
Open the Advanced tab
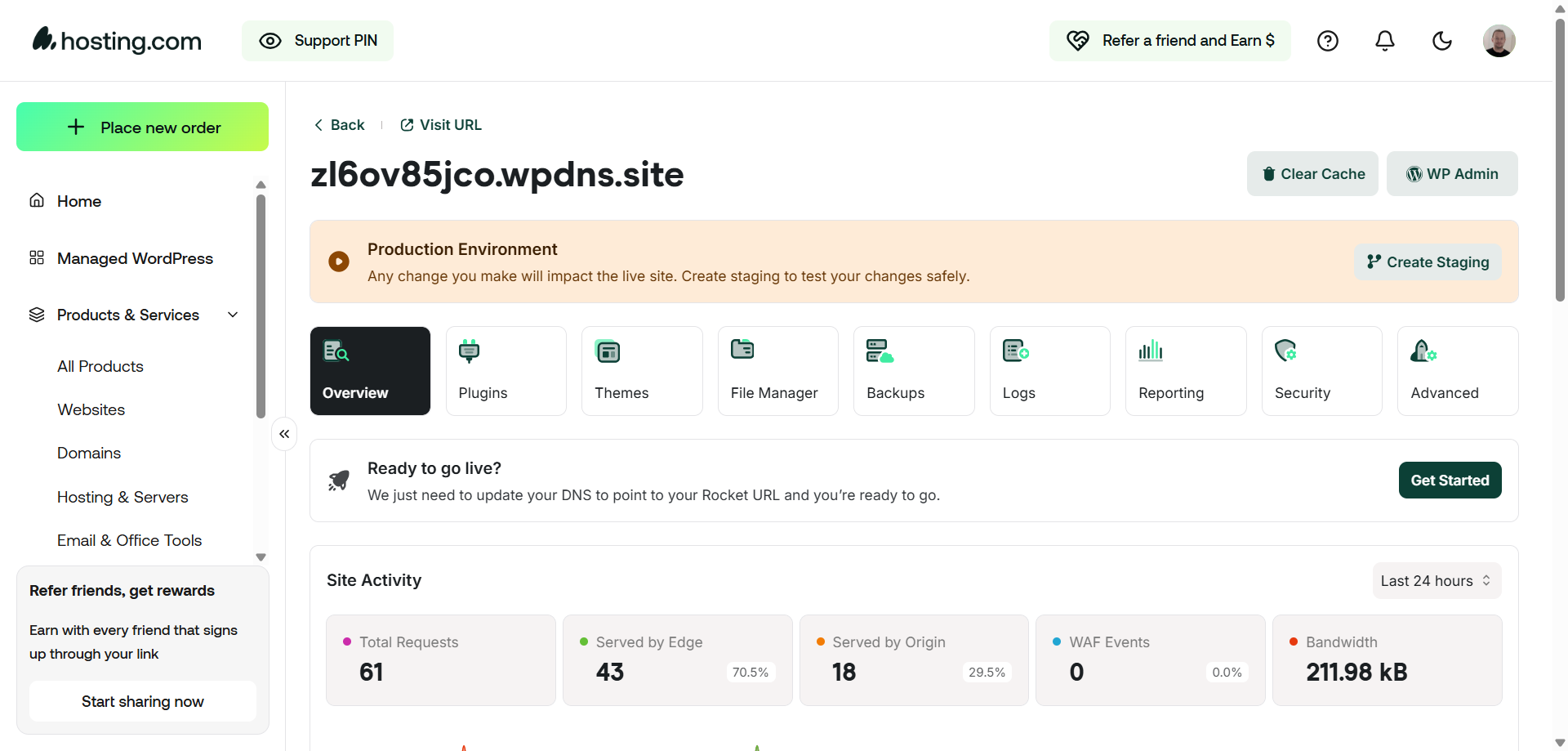tap(1458, 371)
